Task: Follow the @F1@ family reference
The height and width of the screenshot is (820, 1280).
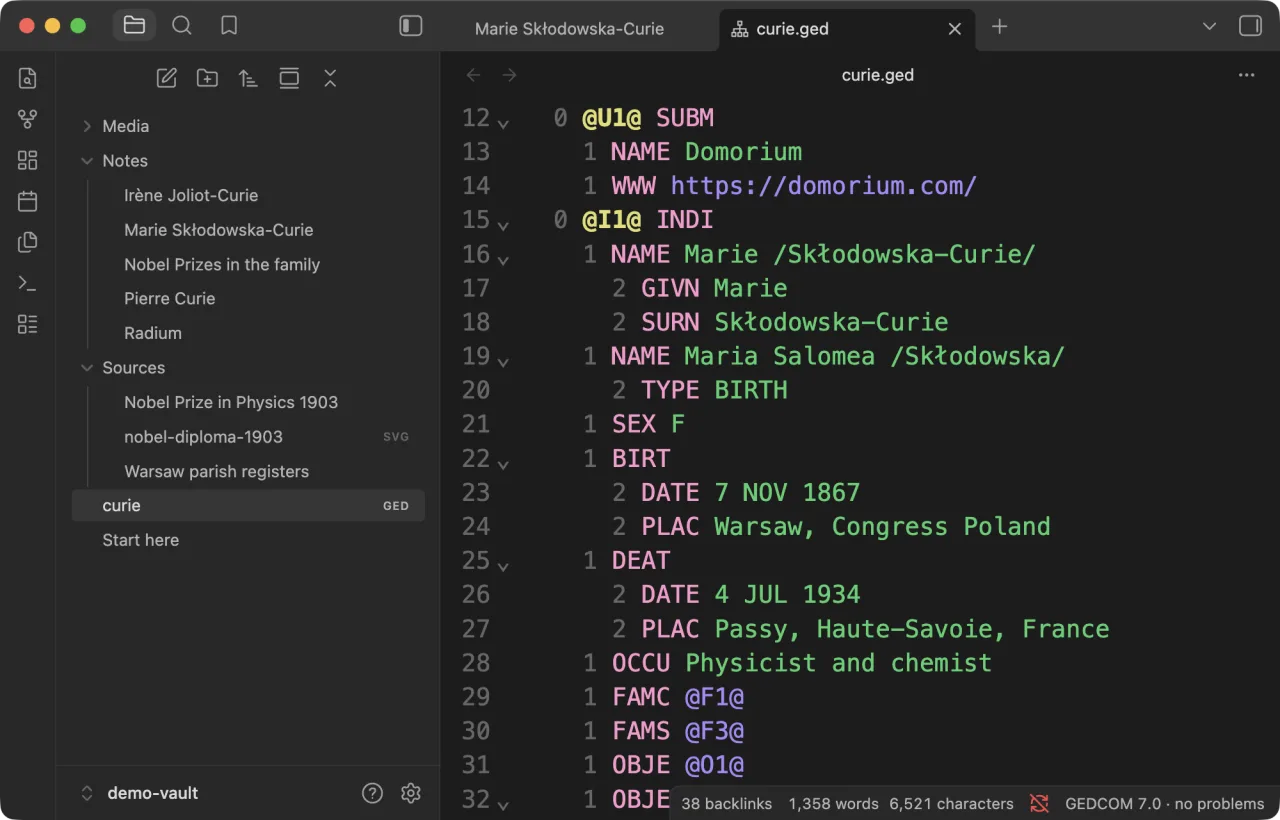Action: pos(714,697)
